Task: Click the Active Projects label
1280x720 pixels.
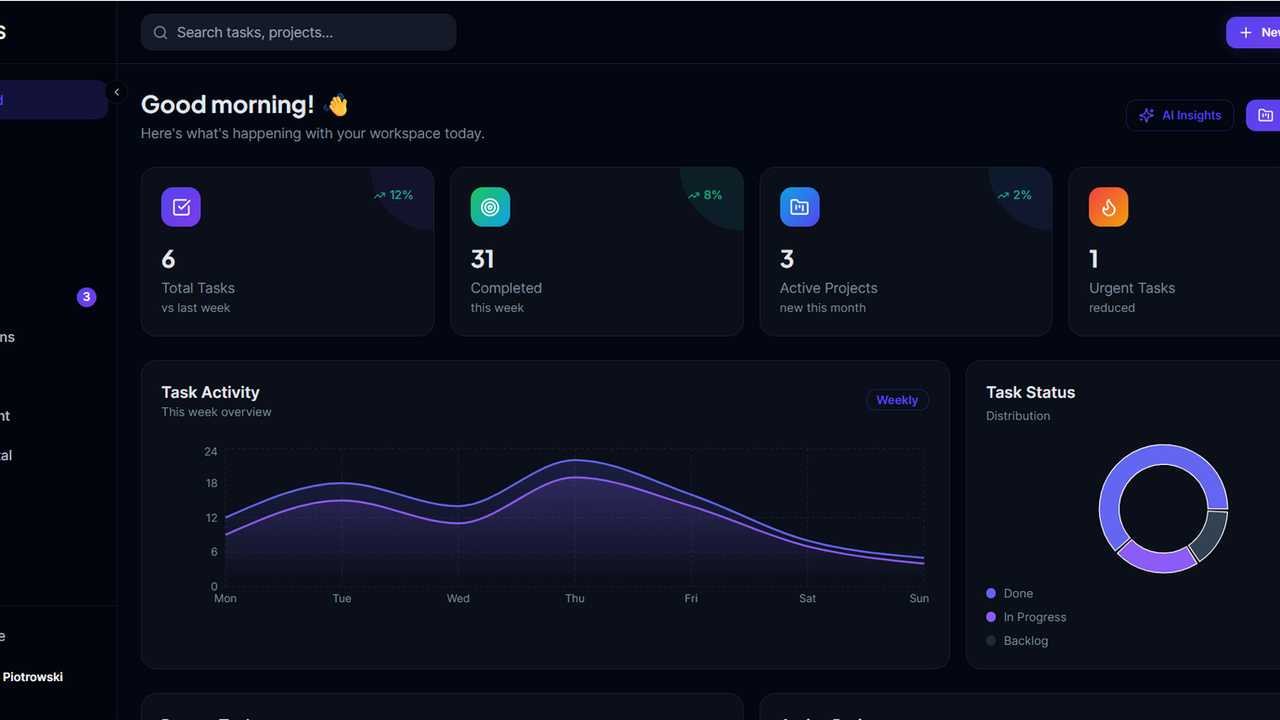Action: 829,288
